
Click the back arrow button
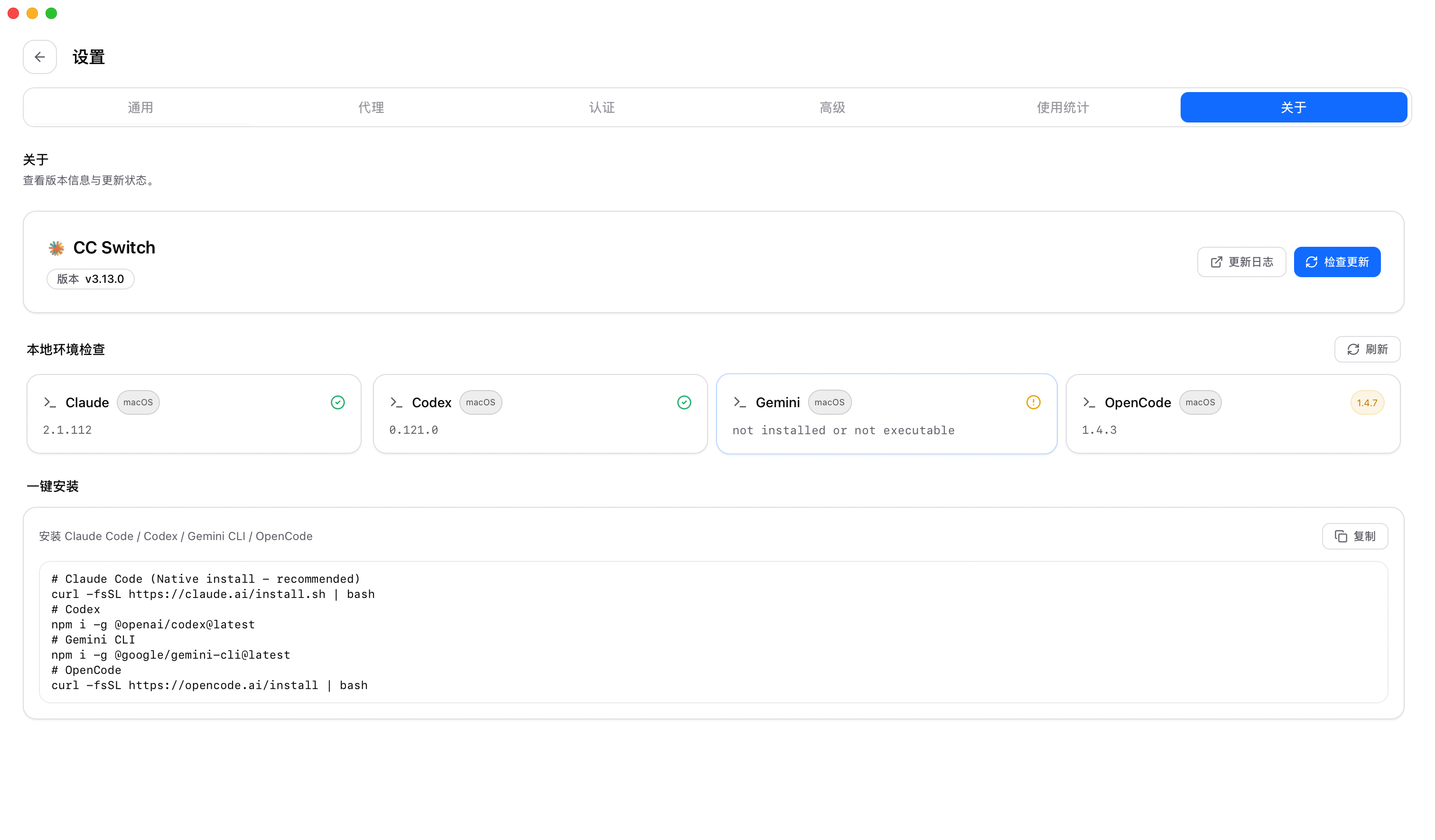click(39, 57)
